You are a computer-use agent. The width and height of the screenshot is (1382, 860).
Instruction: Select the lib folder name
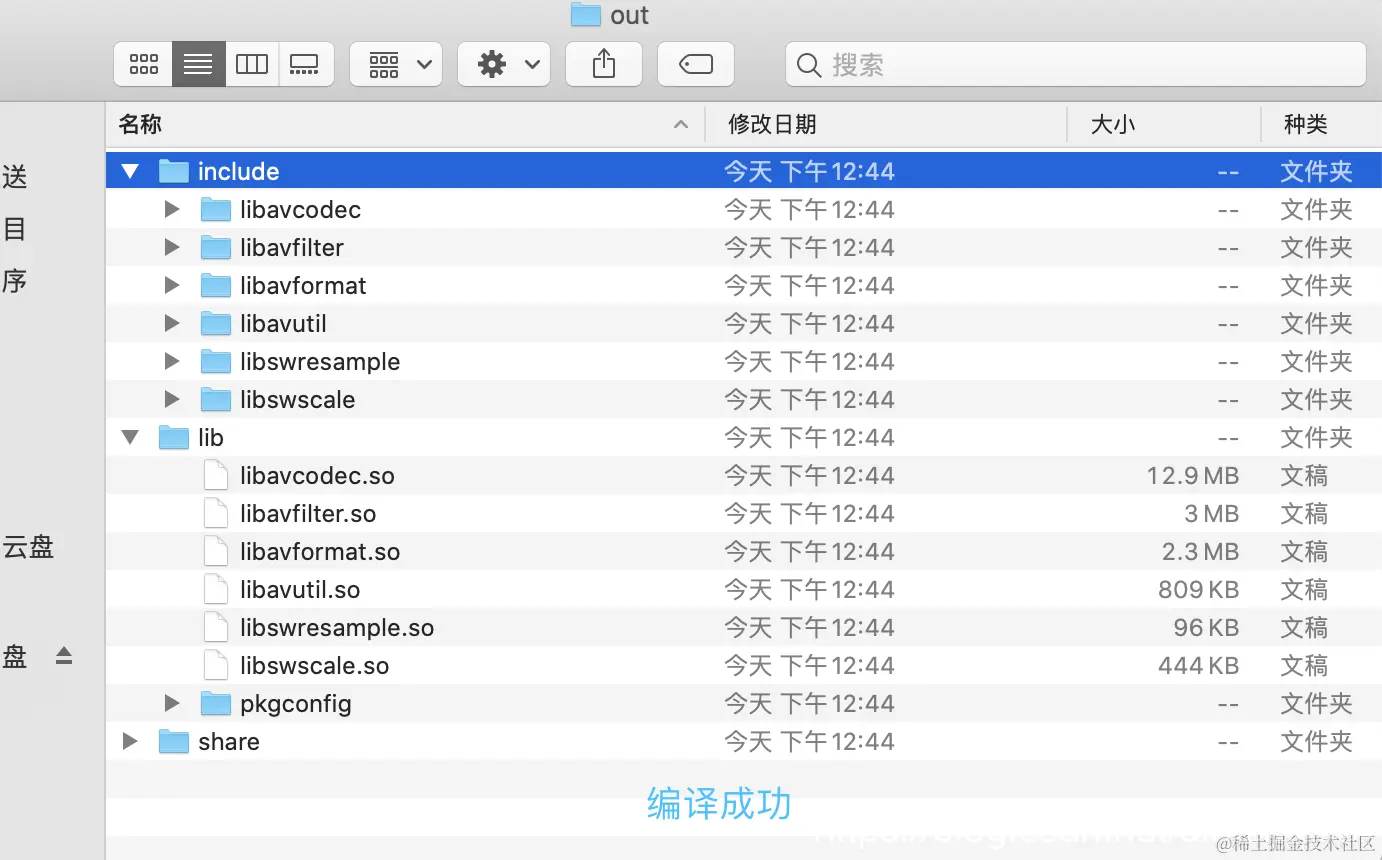[x=211, y=437]
